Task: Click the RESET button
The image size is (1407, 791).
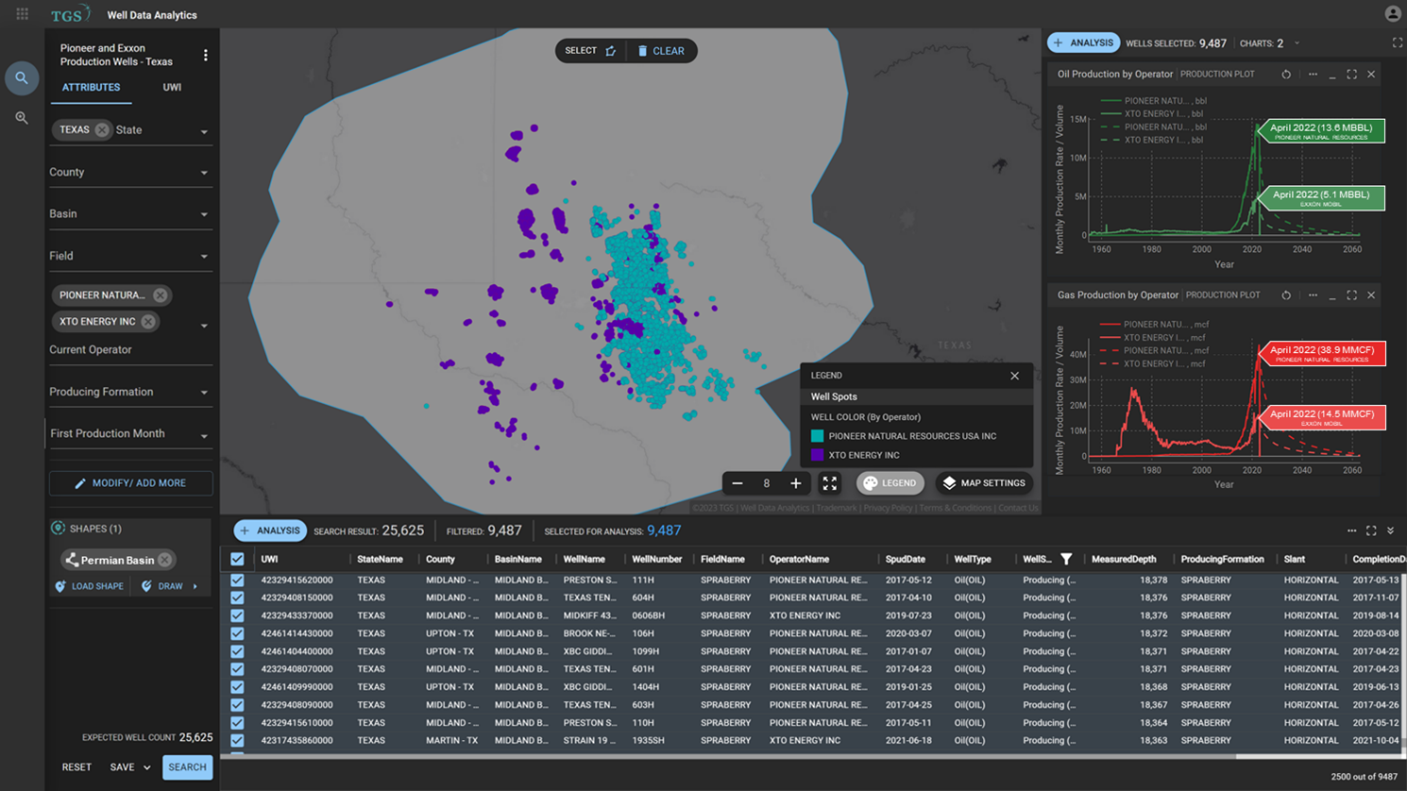Action: click(77, 767)
